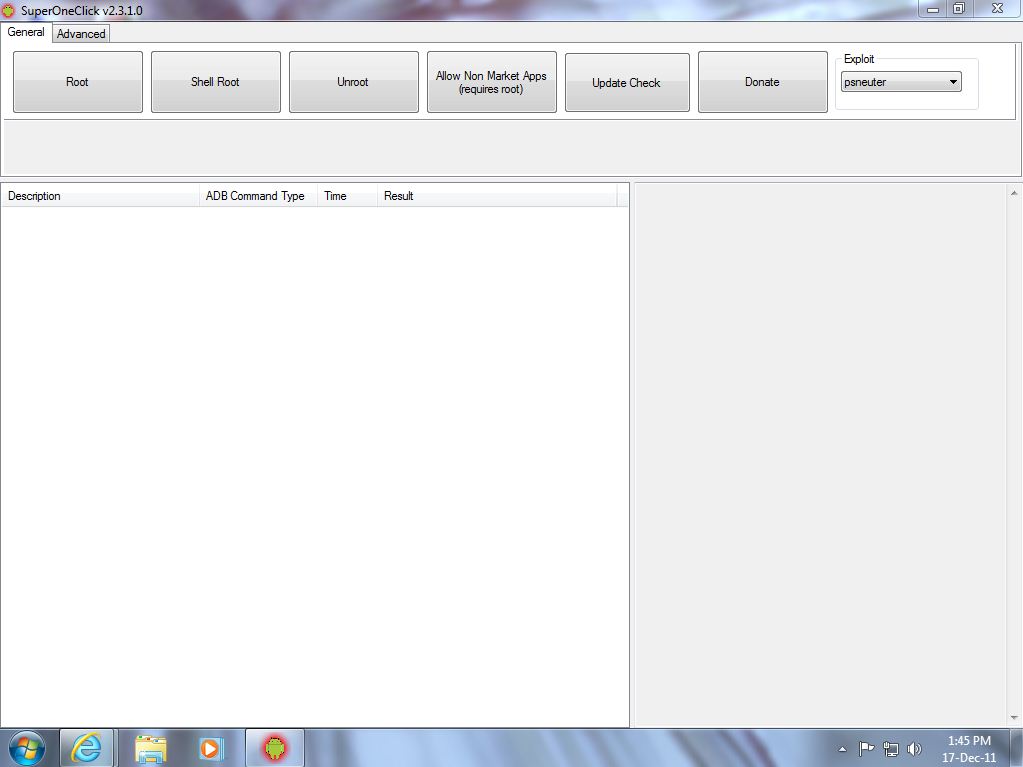Open the network status tray icon

point(891,749)
